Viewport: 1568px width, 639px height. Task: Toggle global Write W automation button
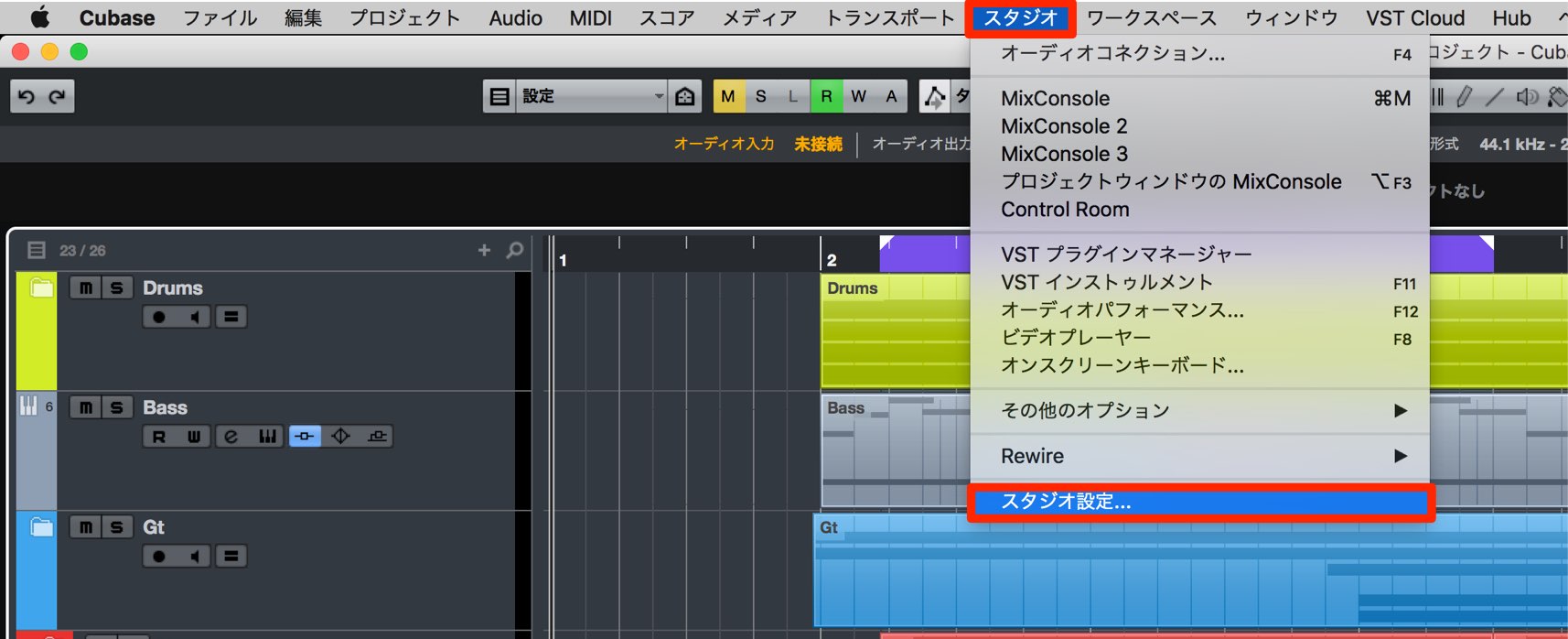click(x=858, y=96)
